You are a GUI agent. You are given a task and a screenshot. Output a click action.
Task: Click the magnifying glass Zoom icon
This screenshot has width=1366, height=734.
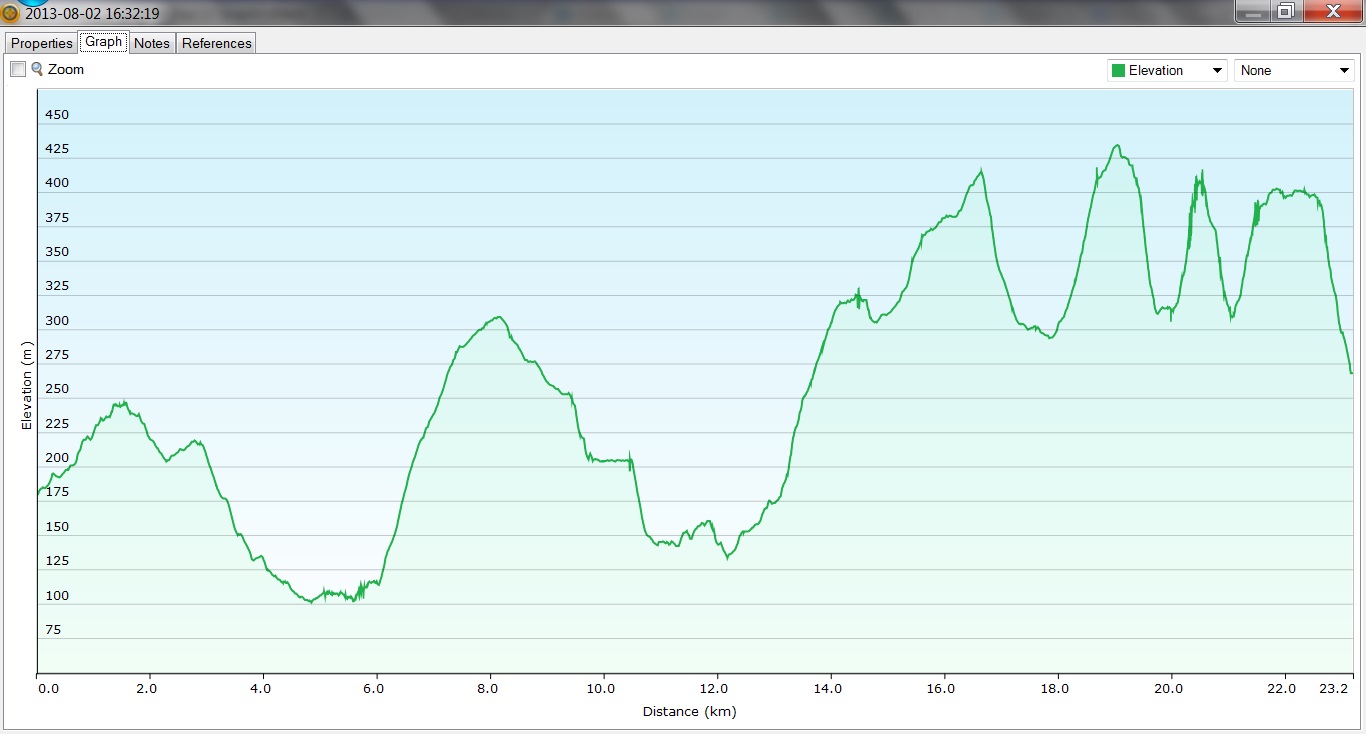click(37, 69)
